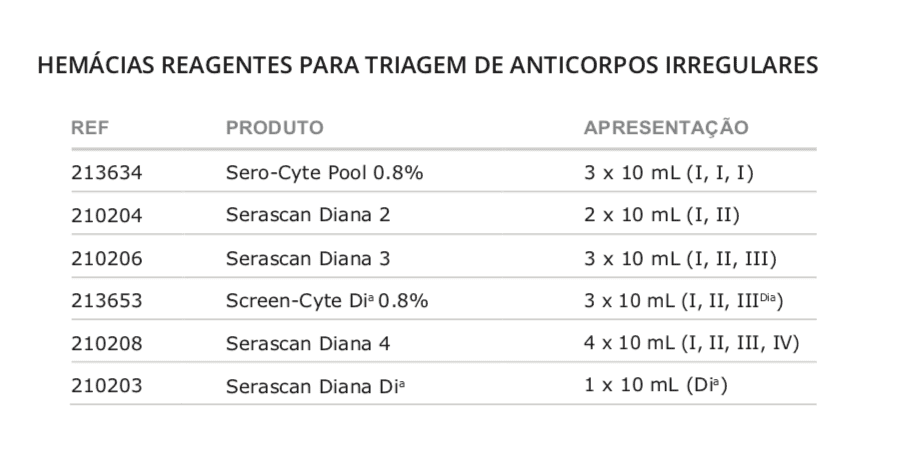
Task: Click the 2 x 10 mL (I, II) cell
Action: click(x=662, y=215)
